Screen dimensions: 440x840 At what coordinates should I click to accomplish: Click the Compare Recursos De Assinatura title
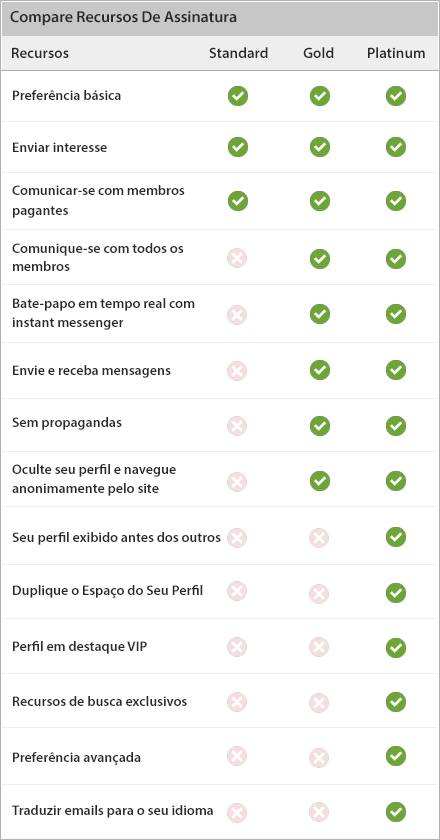click(x=124, y=18)
